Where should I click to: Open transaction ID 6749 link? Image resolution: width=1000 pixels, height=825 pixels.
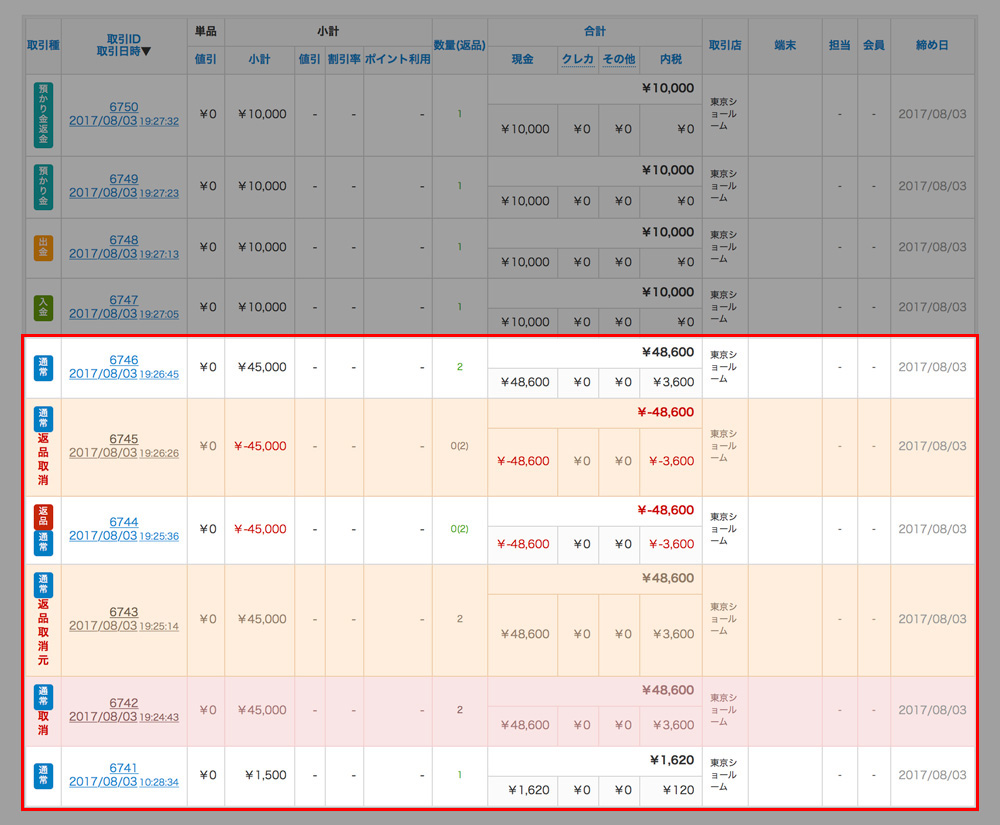pyautogui.click(x=124, y=179)
